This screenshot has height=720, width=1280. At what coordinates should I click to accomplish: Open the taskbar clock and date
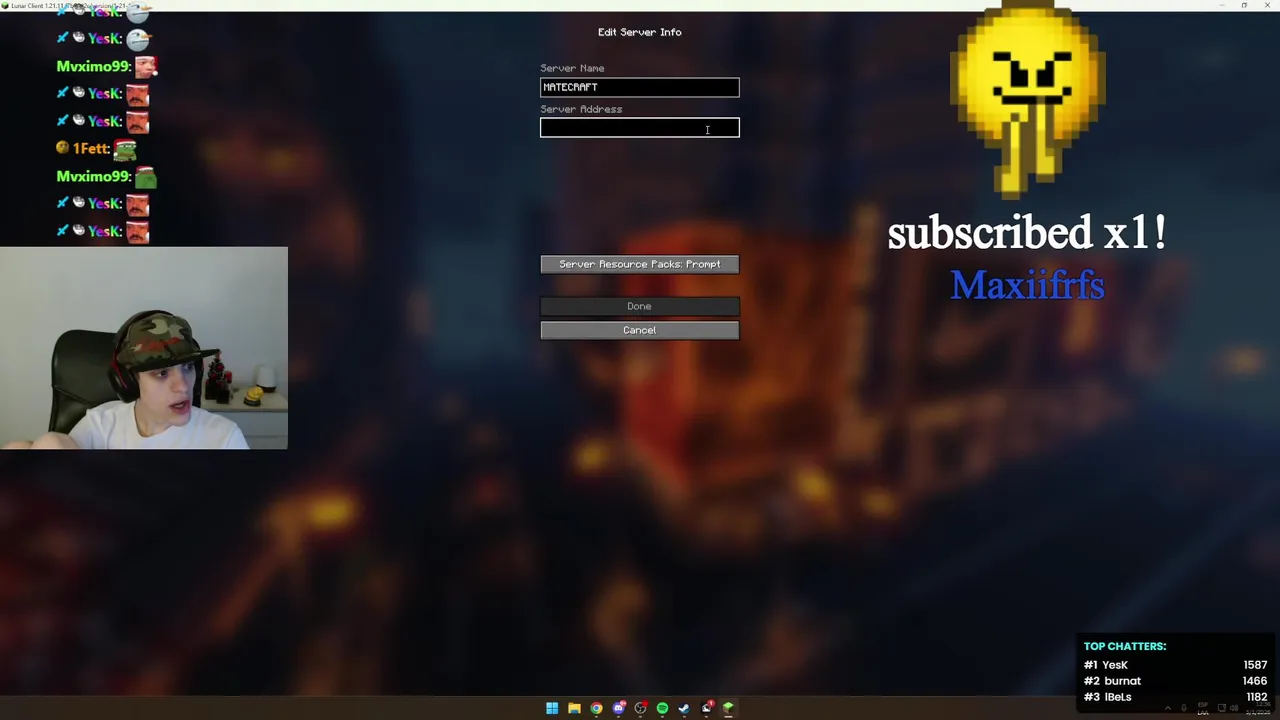[x=1258, y=708]
